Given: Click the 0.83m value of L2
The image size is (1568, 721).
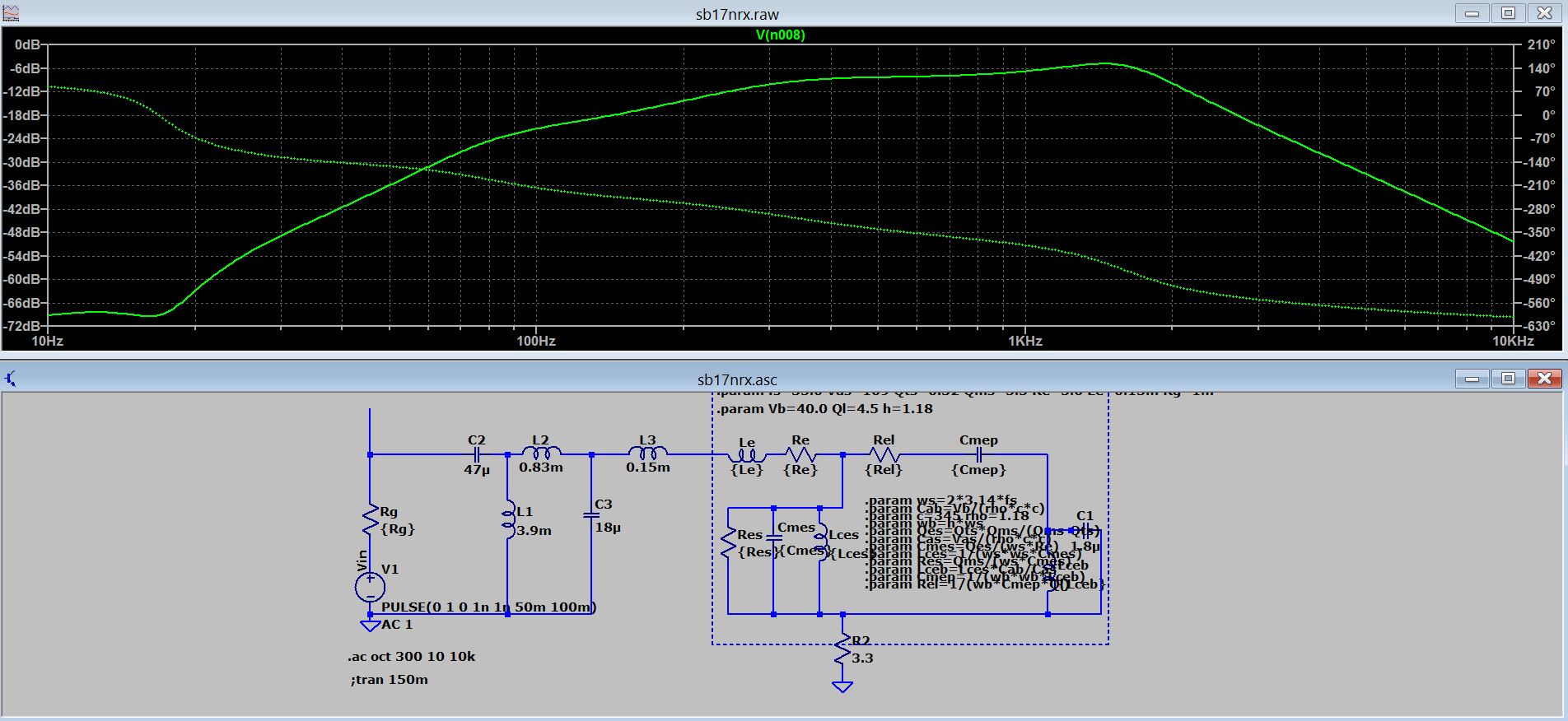Looking at the screenshot, I should (541, 467).
